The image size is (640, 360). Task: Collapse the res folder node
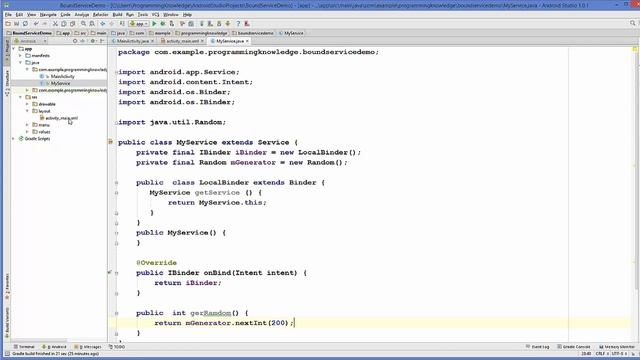pyautogui.click(x=20, y=97)
